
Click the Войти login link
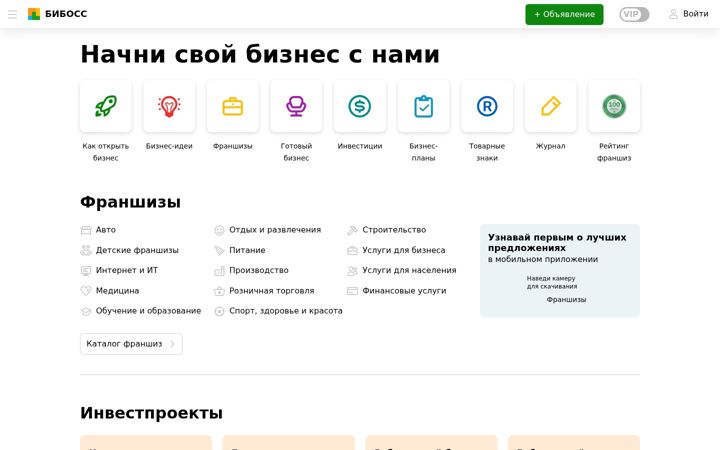coord(696,14)
